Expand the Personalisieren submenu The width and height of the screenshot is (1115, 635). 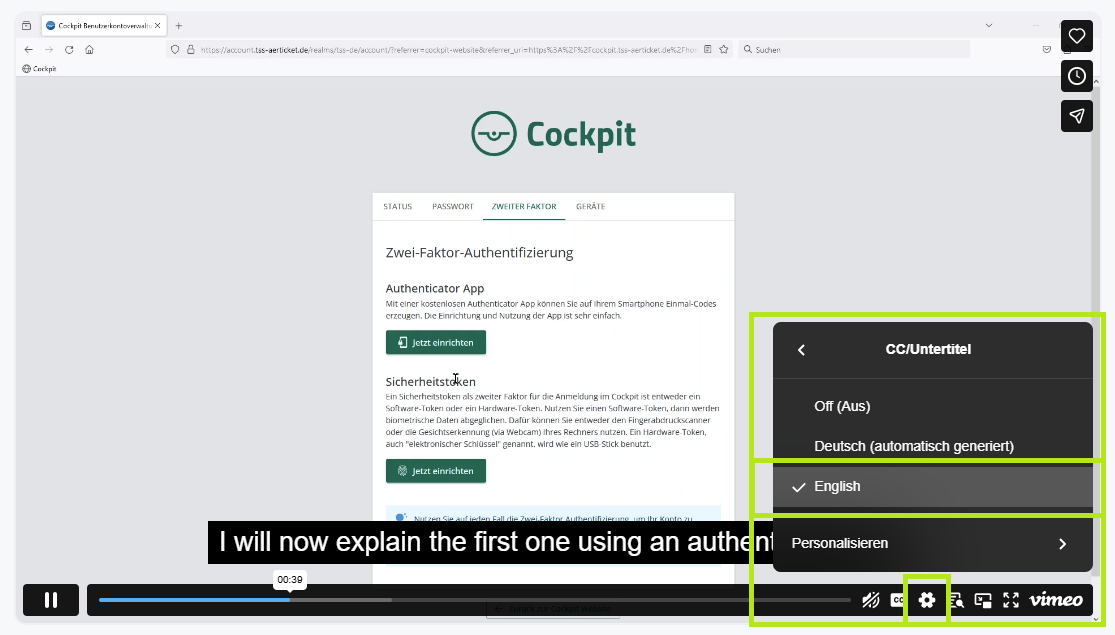click(x=840, y=544)
